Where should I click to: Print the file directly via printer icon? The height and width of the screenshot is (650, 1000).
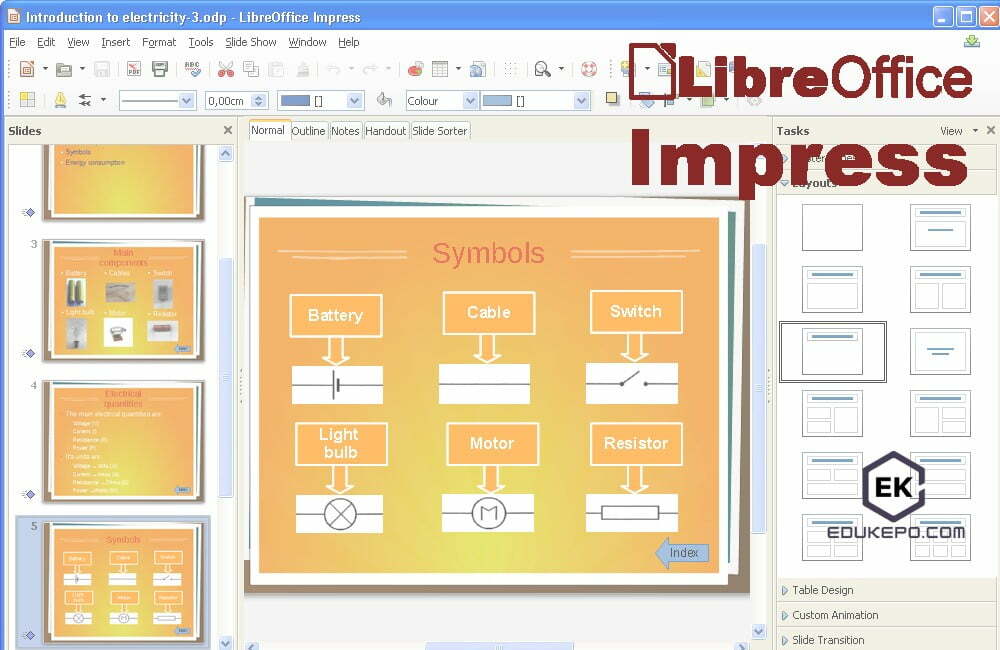coord(158,70)
